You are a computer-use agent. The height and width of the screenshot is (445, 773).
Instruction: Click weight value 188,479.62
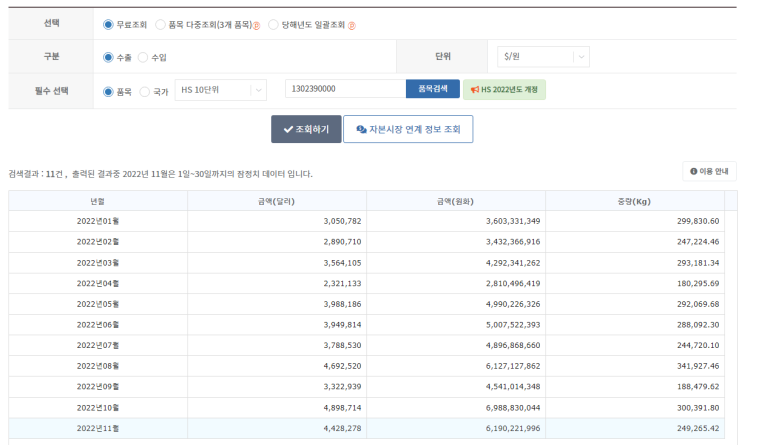pyautogui.click(x=698, y=387)
